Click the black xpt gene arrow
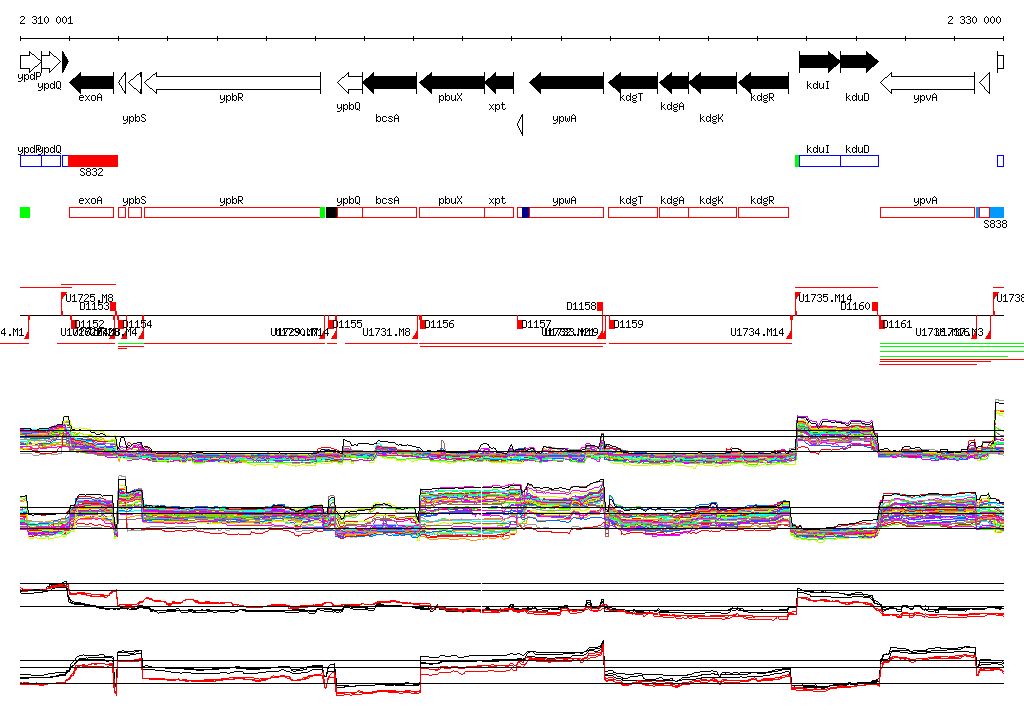 500,83
